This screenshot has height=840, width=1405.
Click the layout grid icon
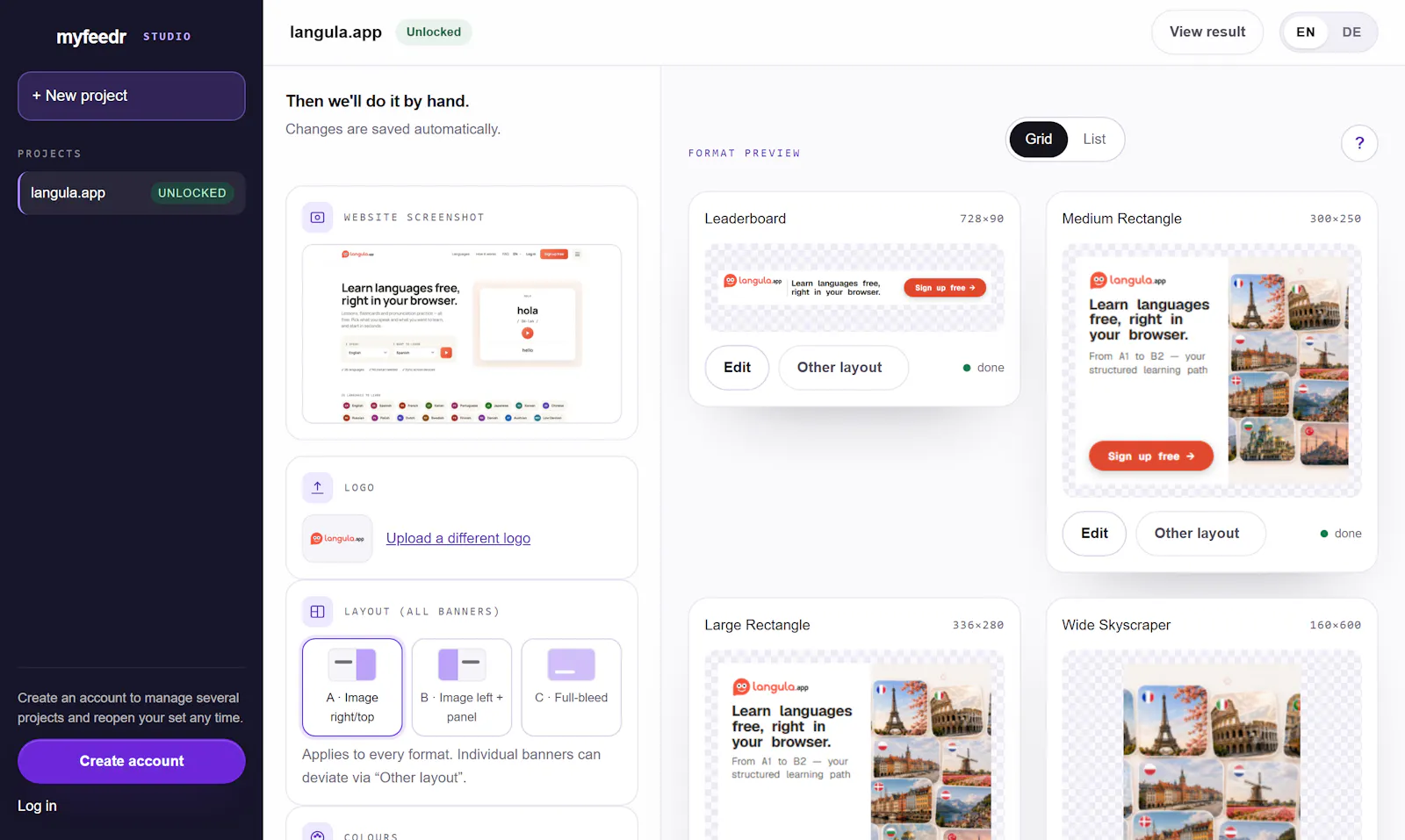pos(318,612)
